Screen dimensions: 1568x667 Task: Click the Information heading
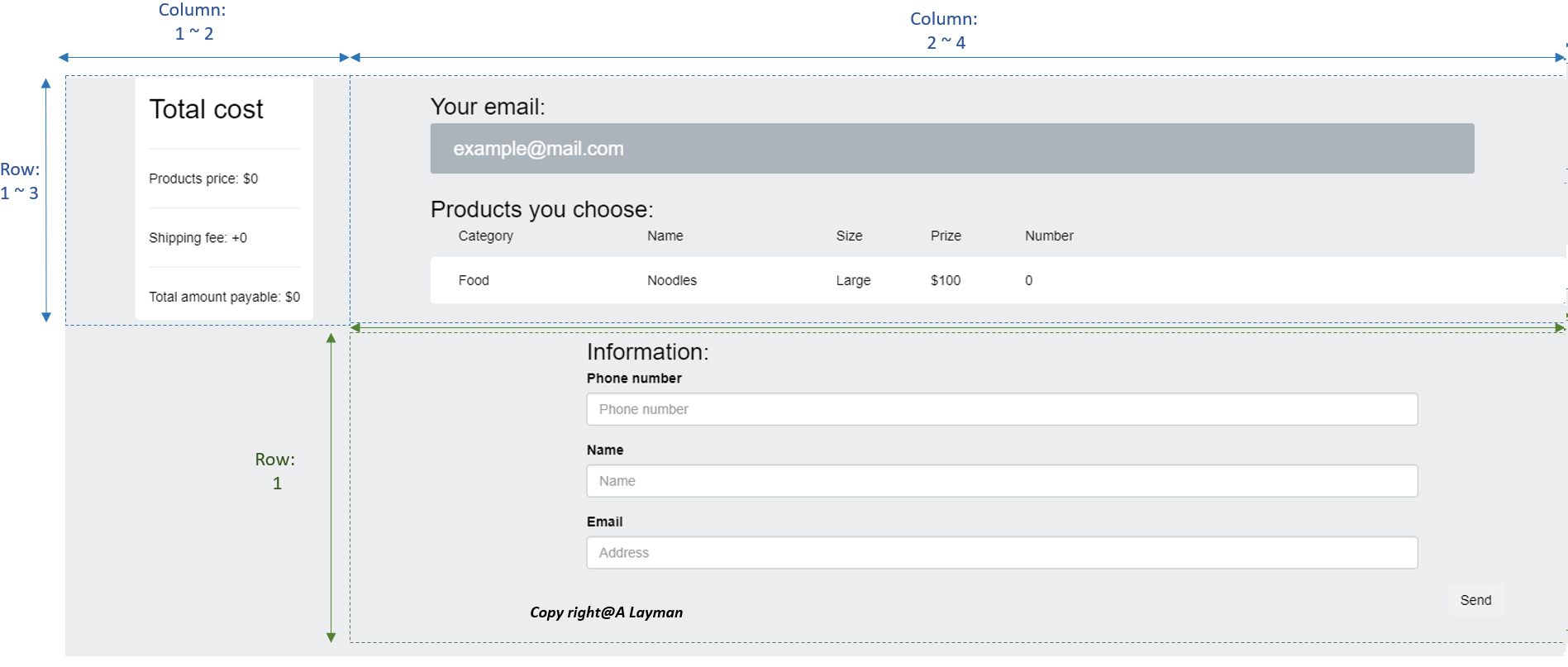647,352
